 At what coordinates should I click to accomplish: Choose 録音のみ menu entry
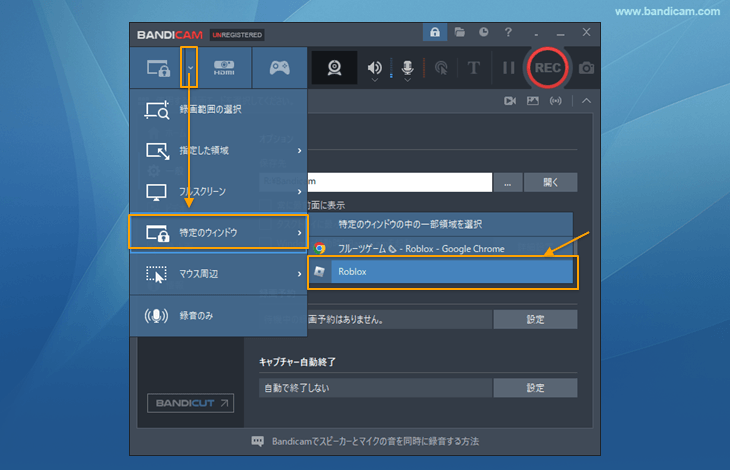(x=218, y=316)
